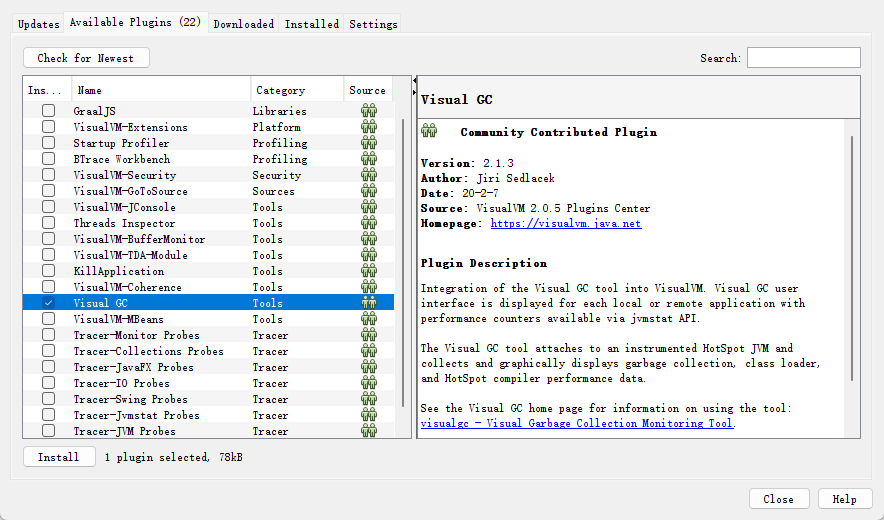Click the source icon for Tracer-IO Probes
884x520 pixels.
pos(369,383)
